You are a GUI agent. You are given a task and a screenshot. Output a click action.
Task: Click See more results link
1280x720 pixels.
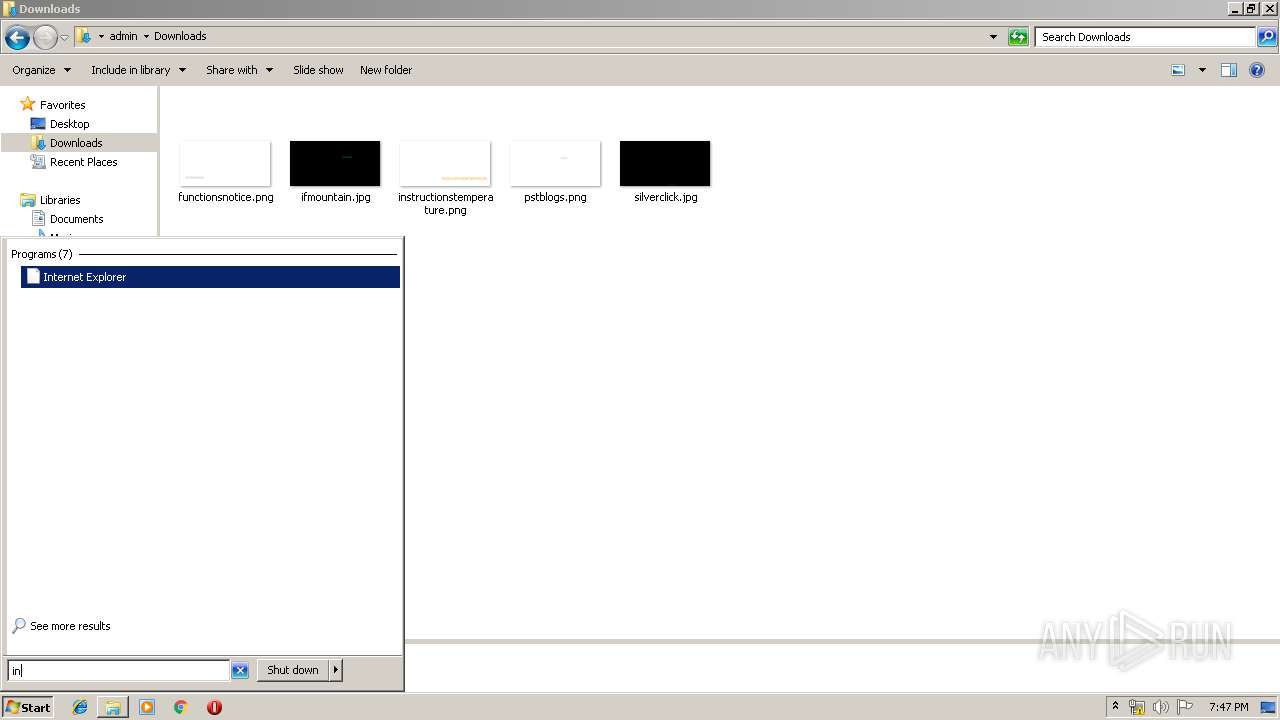point(70,626)
